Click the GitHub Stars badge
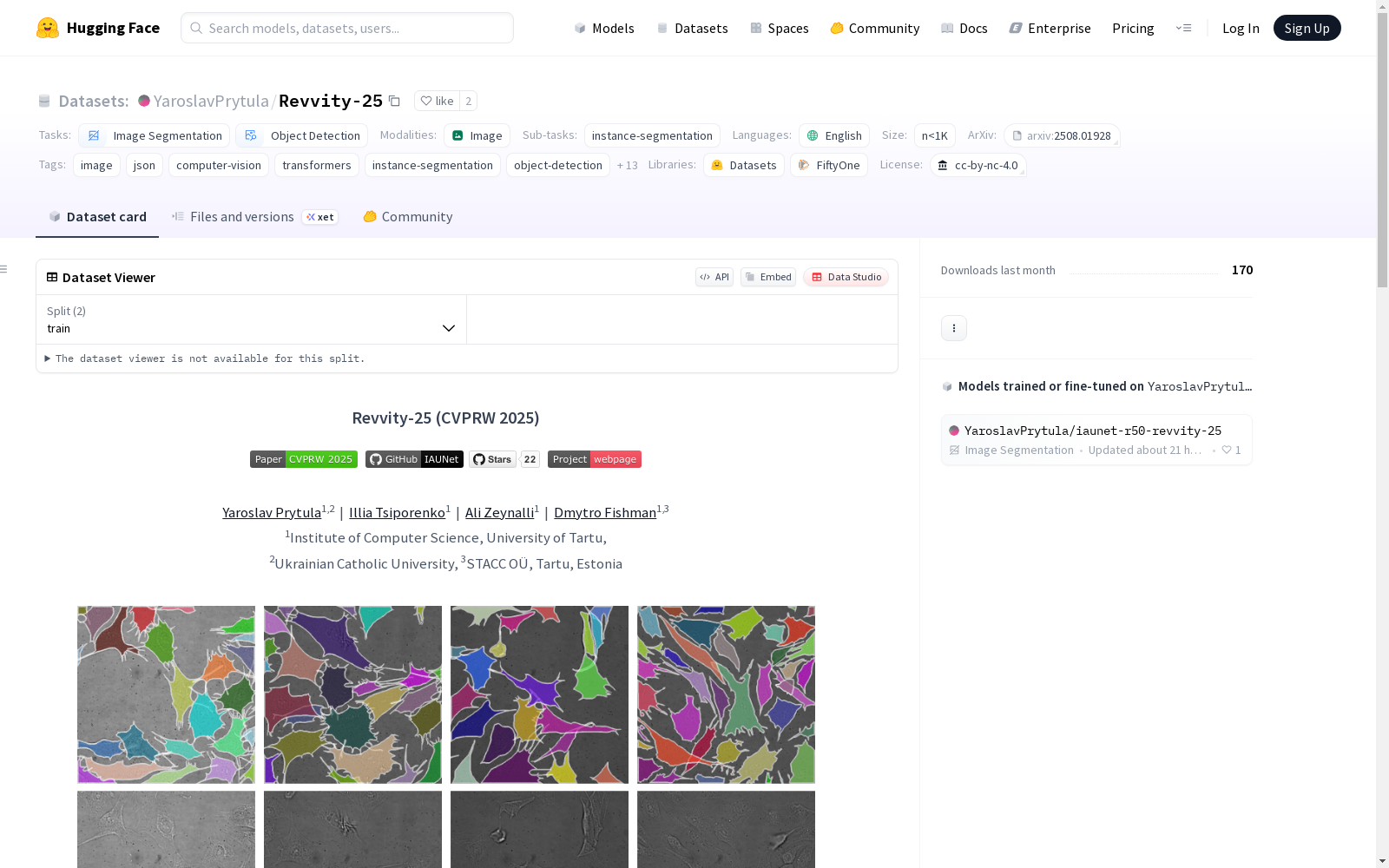 [x=492, y=459]
